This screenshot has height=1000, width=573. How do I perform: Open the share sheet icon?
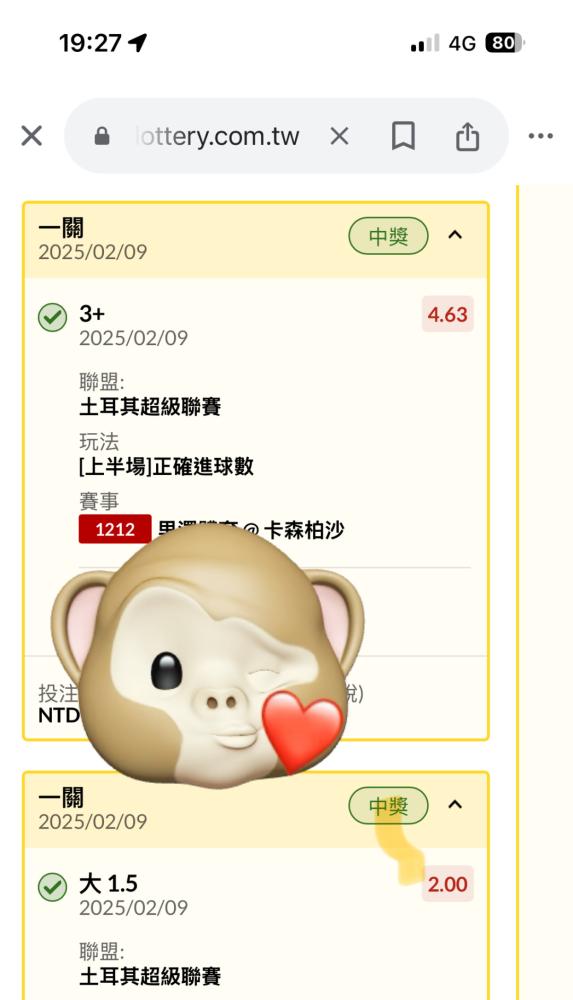pyautogui.click(x=467, y=136)
